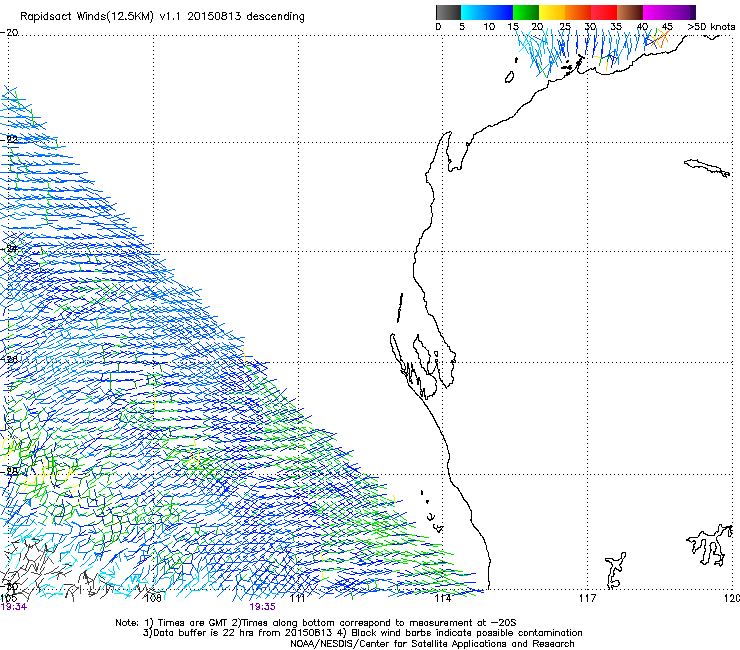Click the purple "19:34" time stamp
The image size is (740, 650).
(x=14, y=607)
